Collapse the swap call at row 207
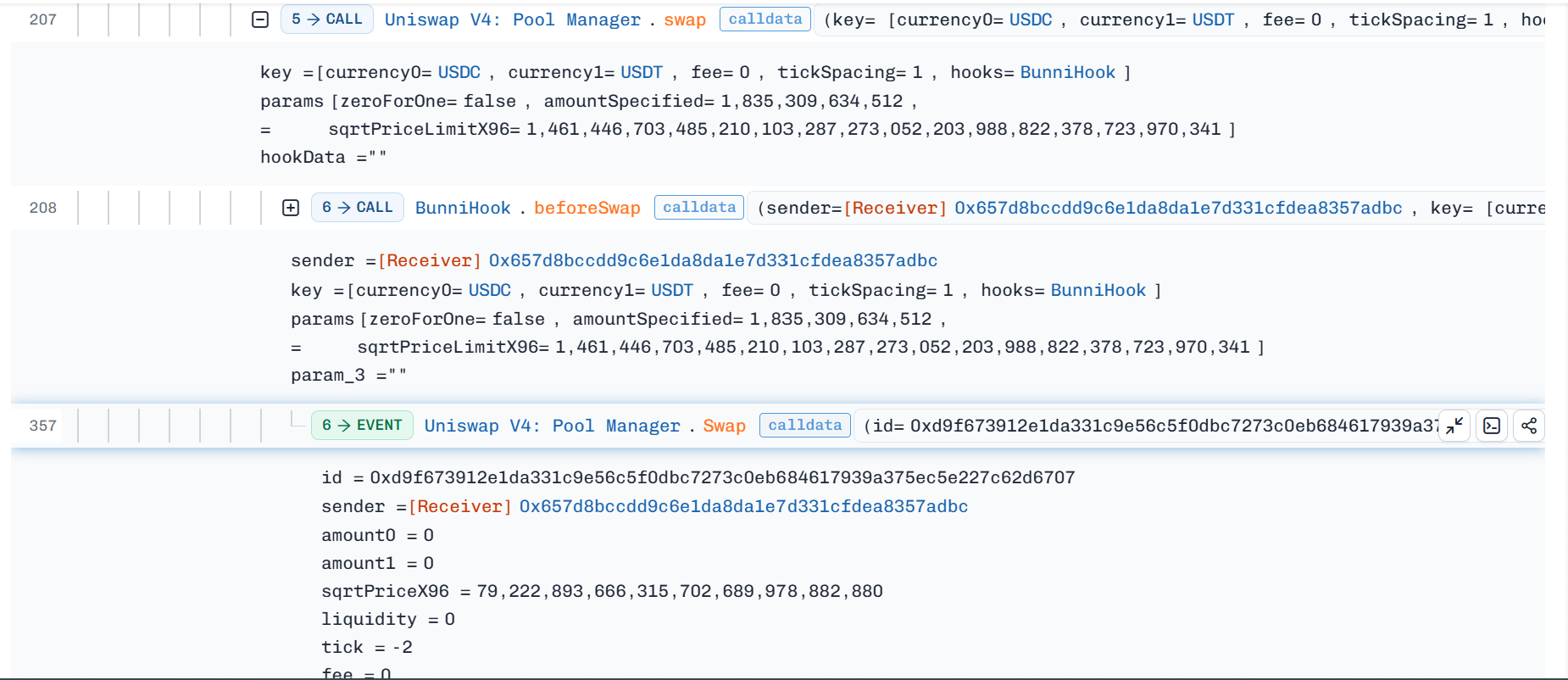The width and height of the screenshot is (1568, 680). (260, 20)
